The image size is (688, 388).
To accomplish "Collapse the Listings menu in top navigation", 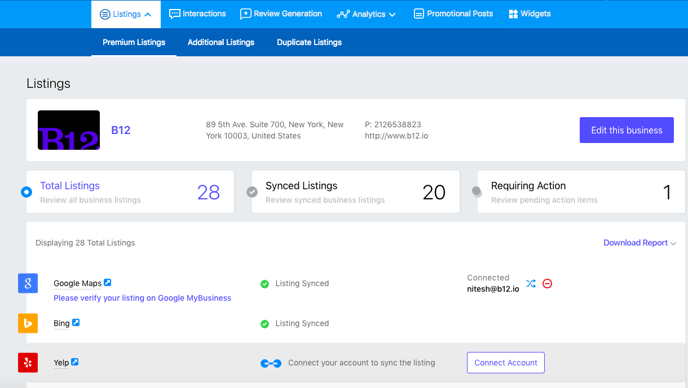I will pyautogui.click(x=126, y=14).
